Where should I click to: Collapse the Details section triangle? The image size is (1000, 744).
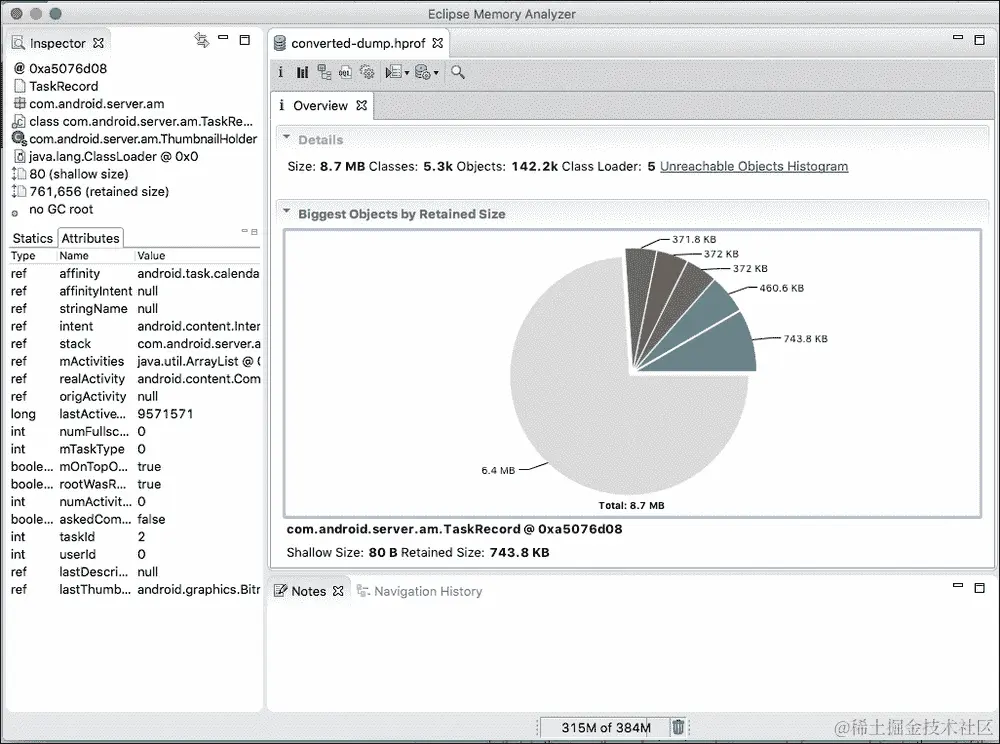[286, 137]
